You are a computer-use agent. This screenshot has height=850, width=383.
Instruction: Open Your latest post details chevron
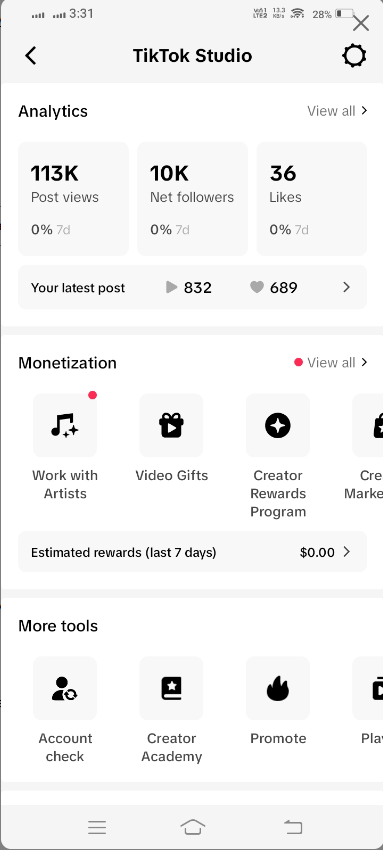[347, 287]
